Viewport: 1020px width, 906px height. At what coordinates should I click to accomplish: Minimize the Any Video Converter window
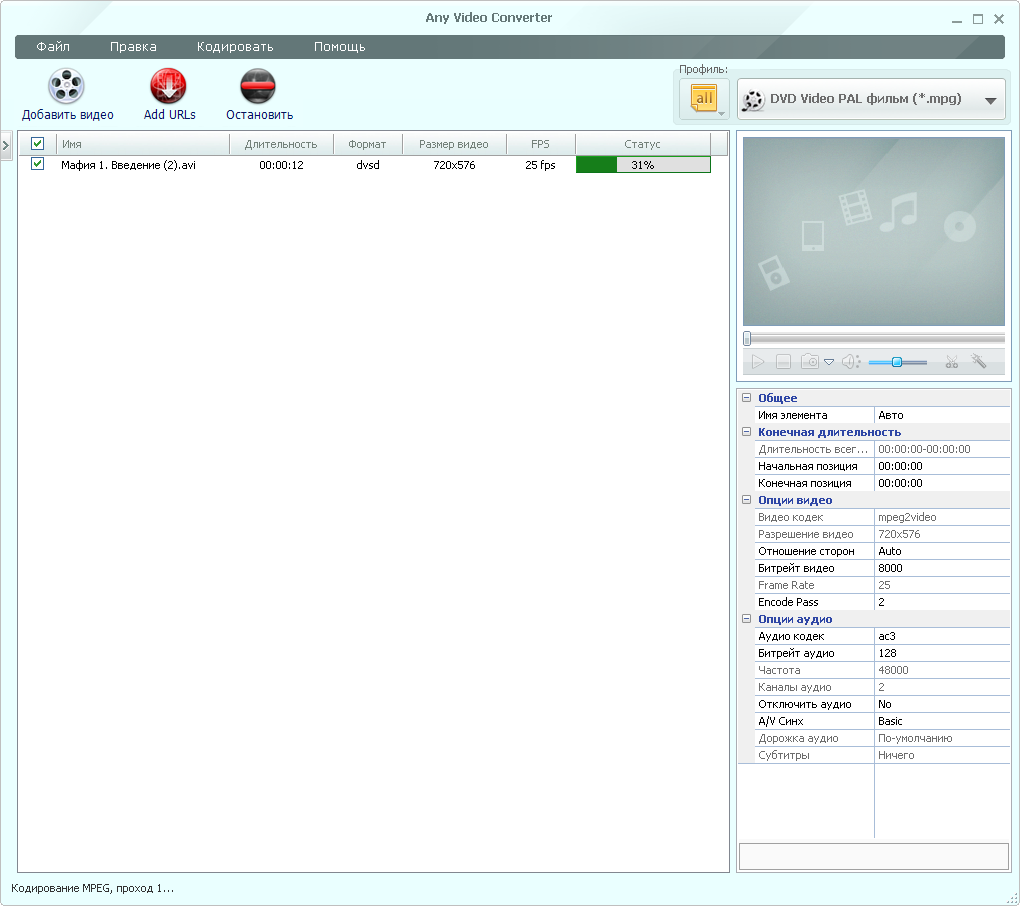(x=956, y=20)
